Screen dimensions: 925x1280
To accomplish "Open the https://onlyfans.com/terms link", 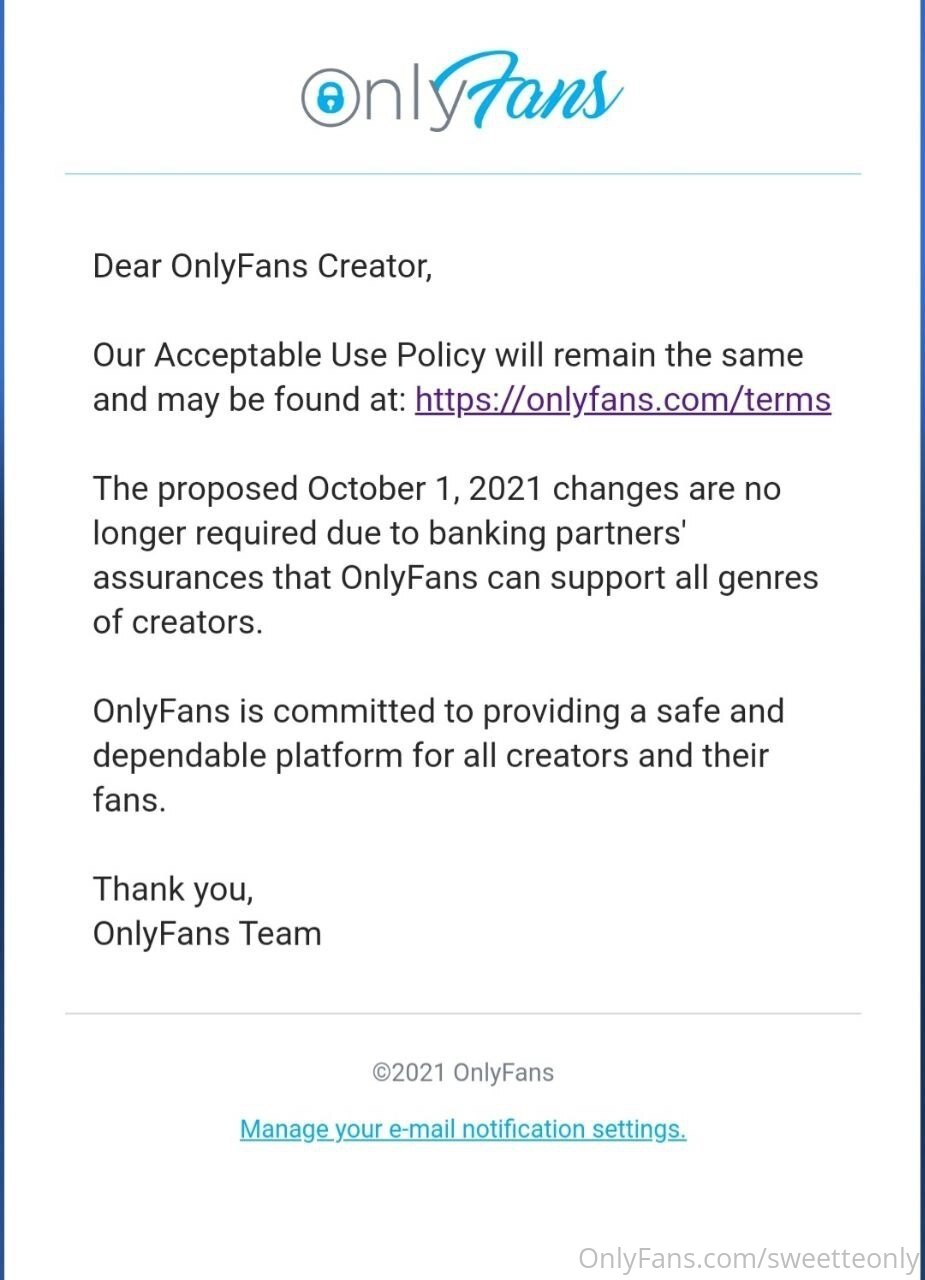I will pyautogui.click(x=622, y=400).
